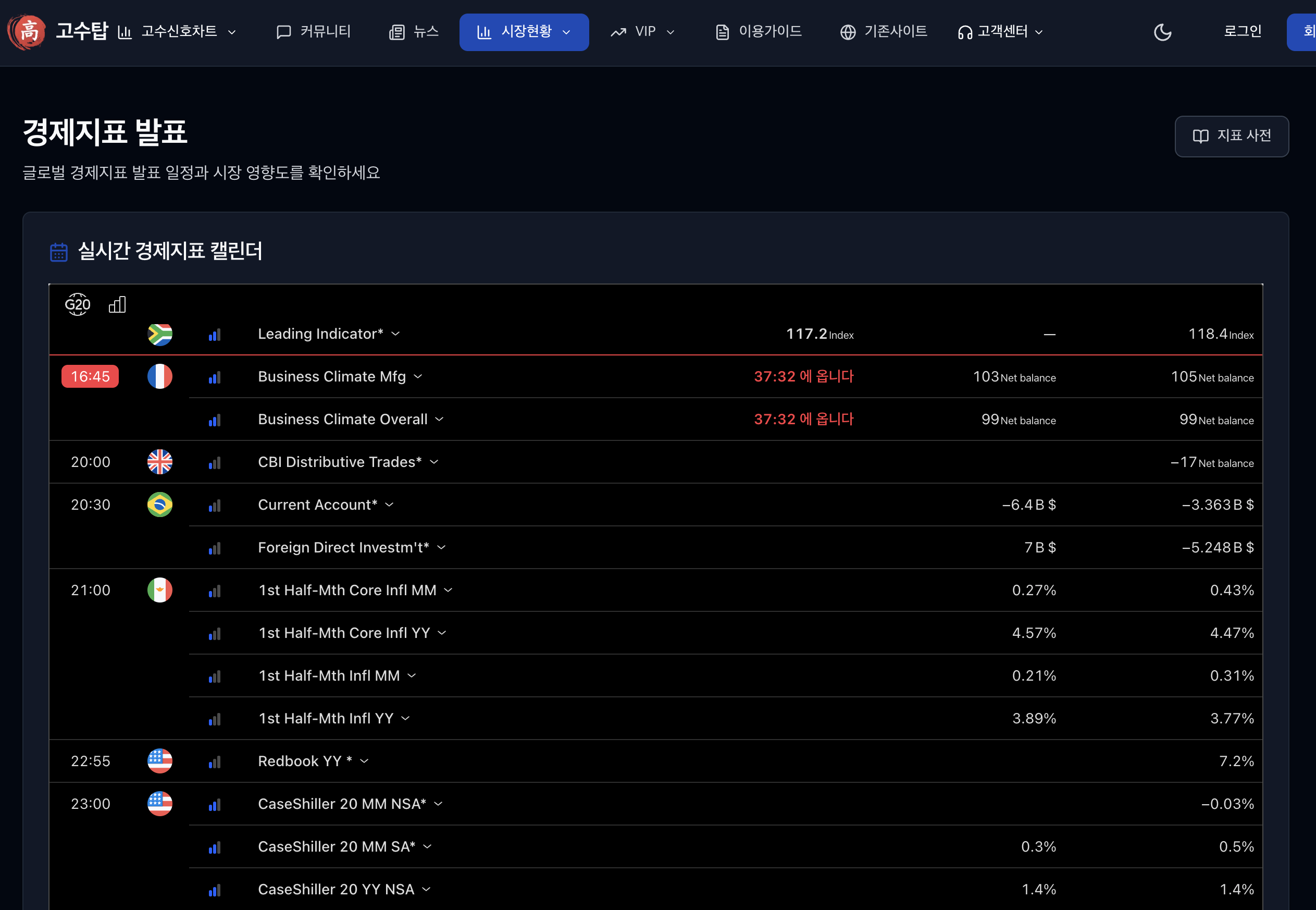Click the Brazil flag icon
1316x910 pixels.
[x=160, y=505]
